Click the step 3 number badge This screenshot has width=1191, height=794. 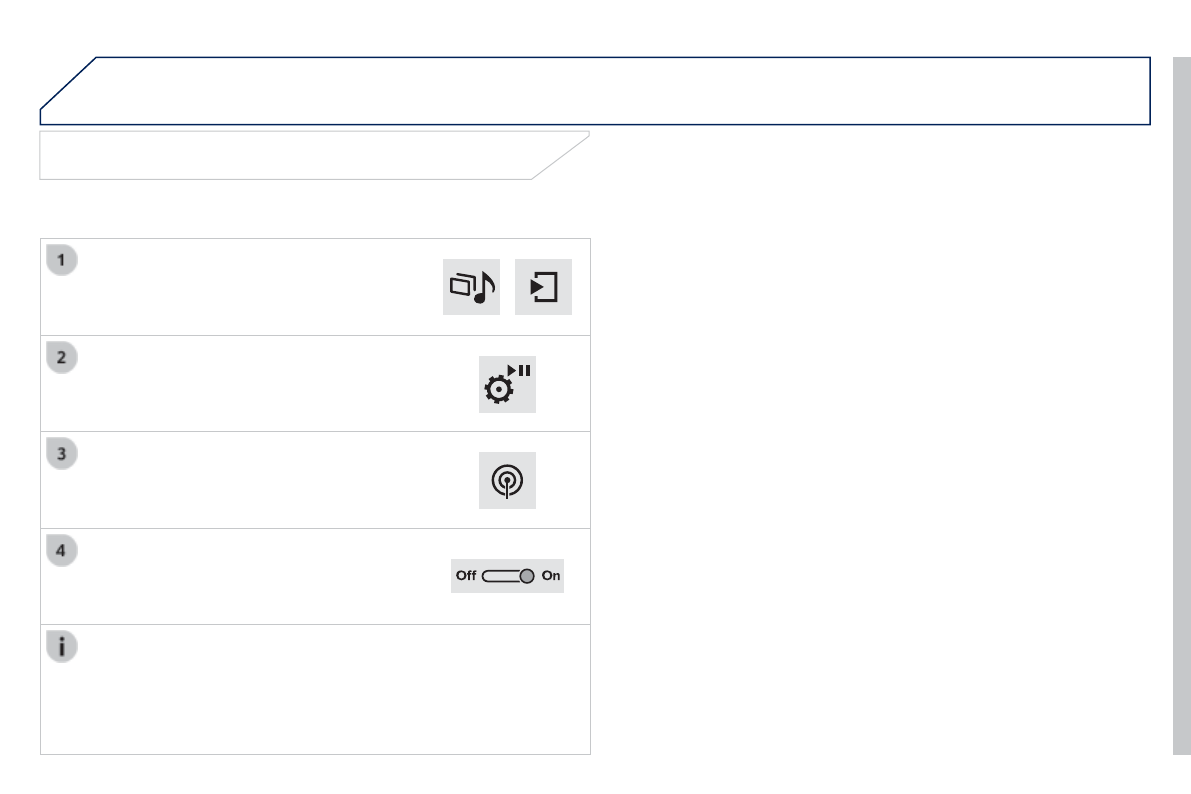[x=62, y=454]
